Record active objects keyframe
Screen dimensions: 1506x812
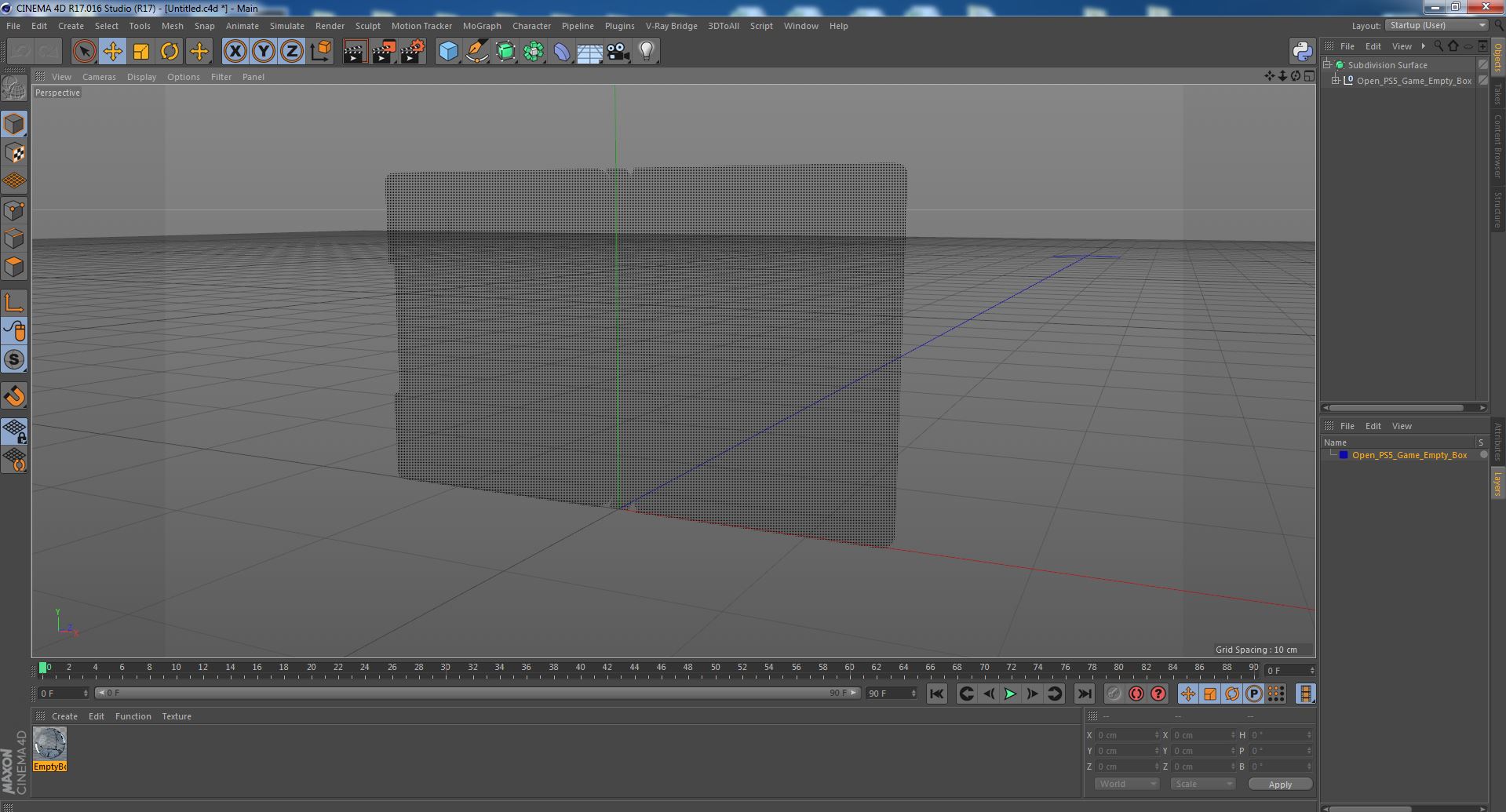point(1114,694)
